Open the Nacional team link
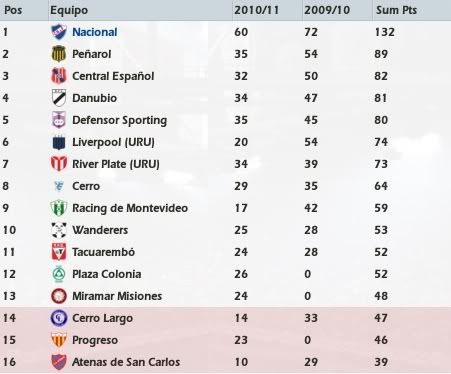 (x=95, y=32)
